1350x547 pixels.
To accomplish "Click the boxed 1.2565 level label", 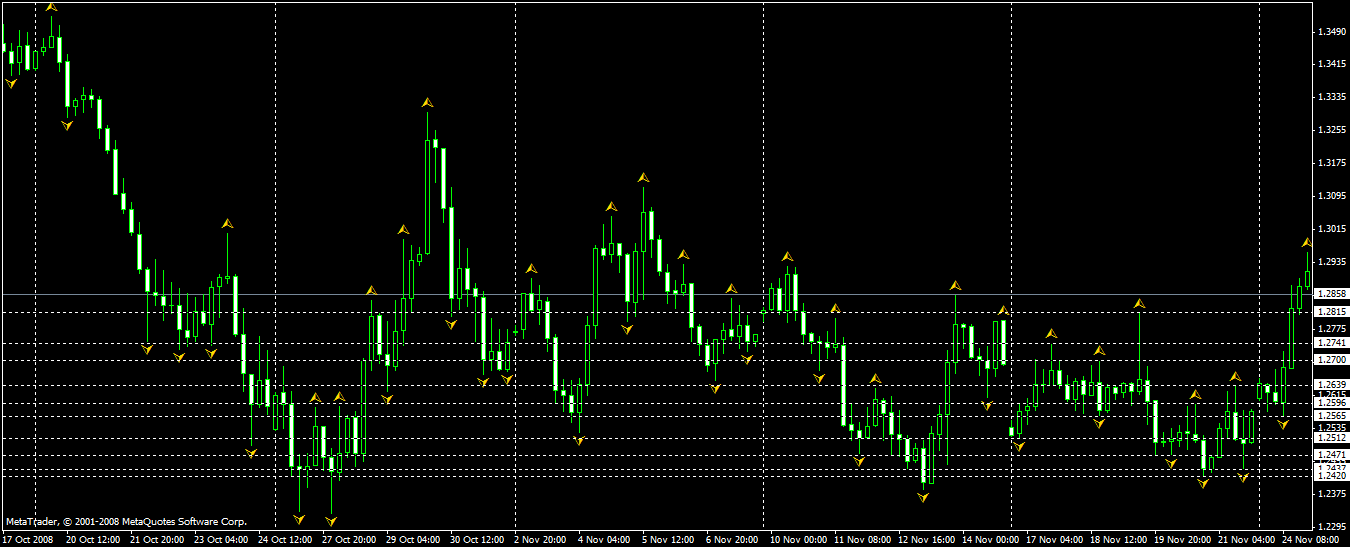I will tap(1331, 416).
